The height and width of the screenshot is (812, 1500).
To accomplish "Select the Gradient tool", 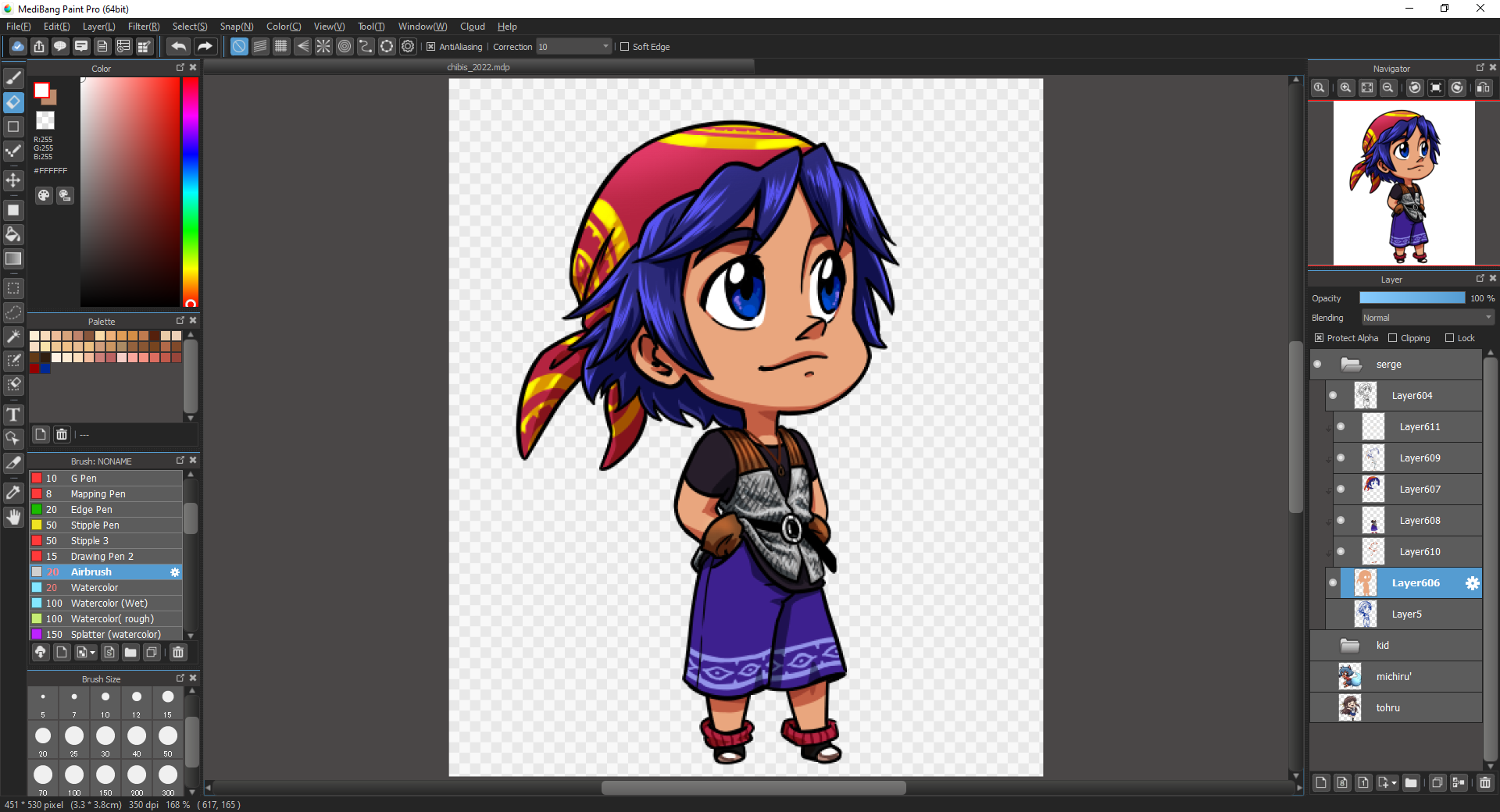I will [x=13, y=258].
